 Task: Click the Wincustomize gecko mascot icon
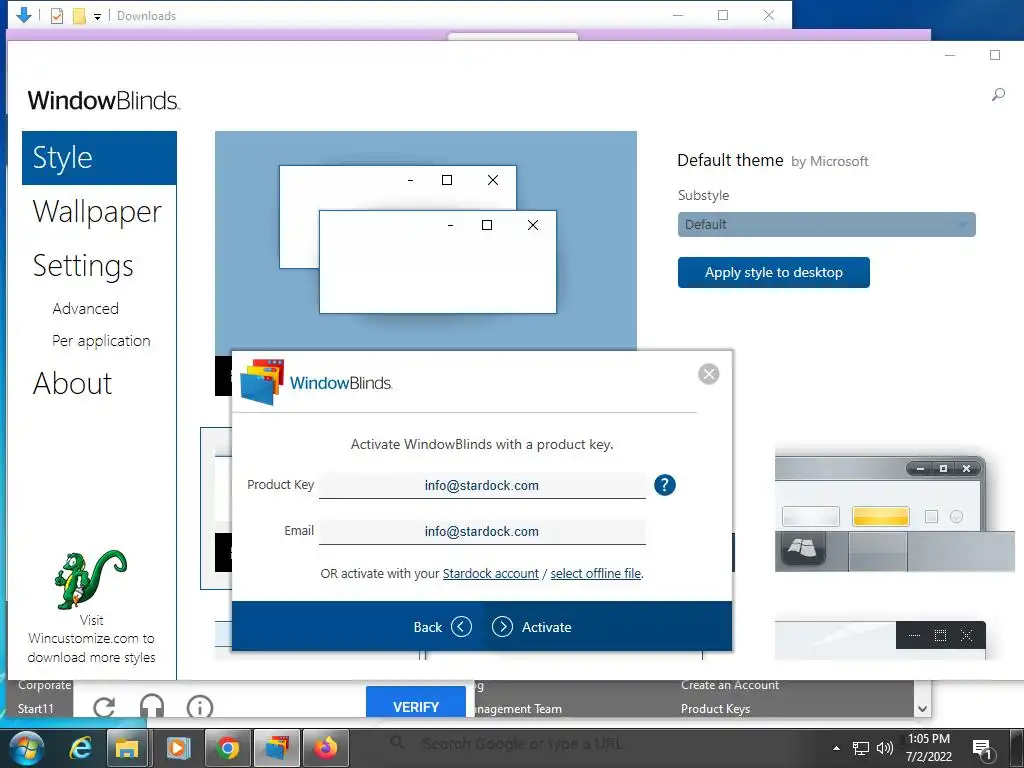[91, 579]
